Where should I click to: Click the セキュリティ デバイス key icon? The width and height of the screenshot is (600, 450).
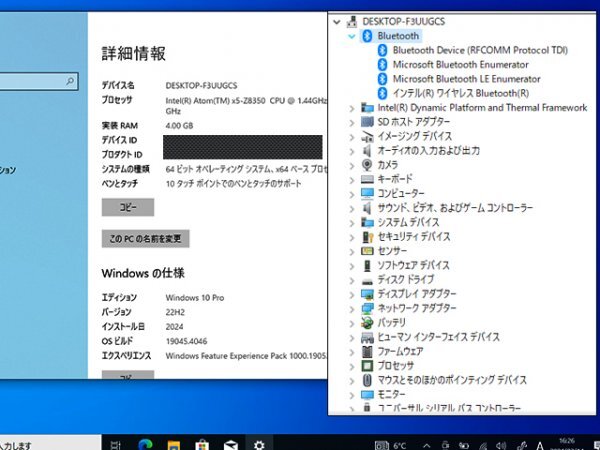[367, 237]
